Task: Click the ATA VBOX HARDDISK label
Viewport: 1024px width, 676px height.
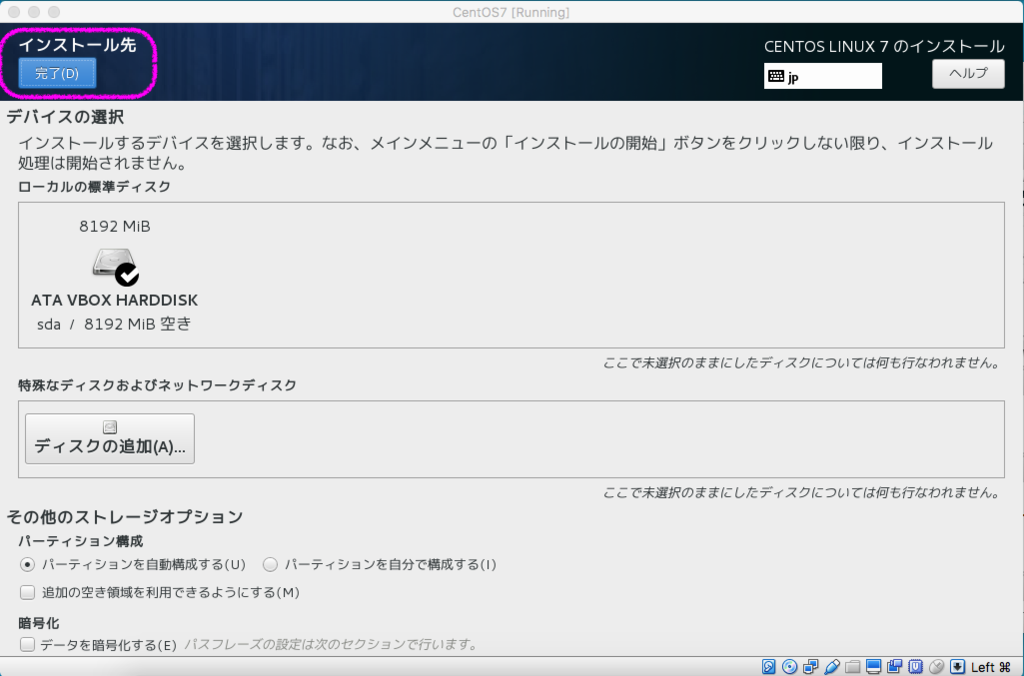Action: pyautogui.click(x=114, y=300)
